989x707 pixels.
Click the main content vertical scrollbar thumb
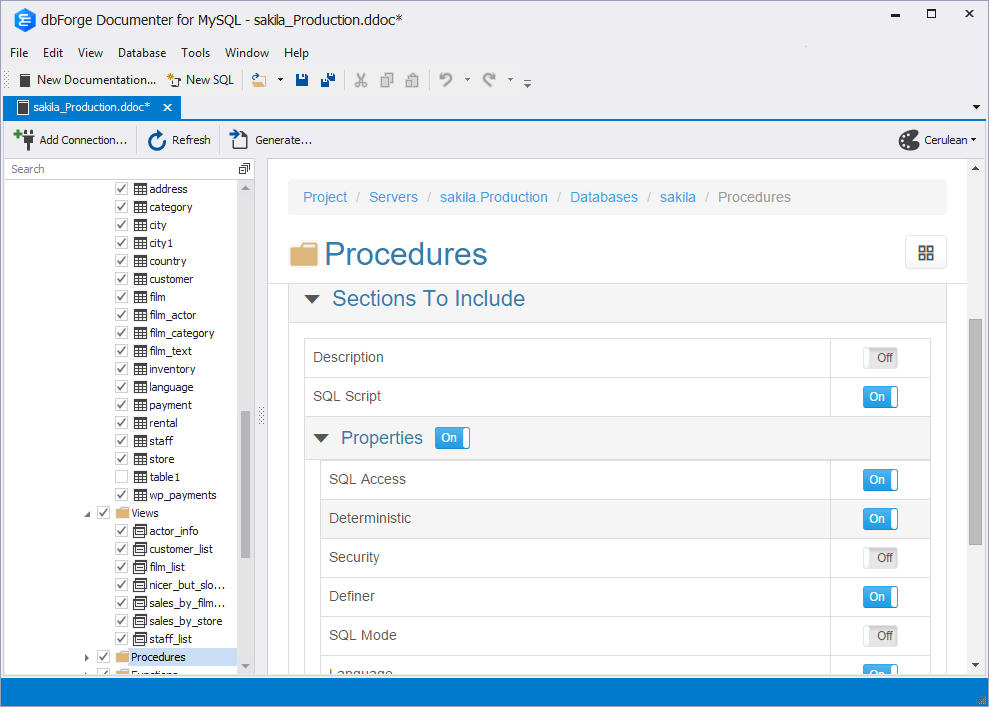(975, 431)
